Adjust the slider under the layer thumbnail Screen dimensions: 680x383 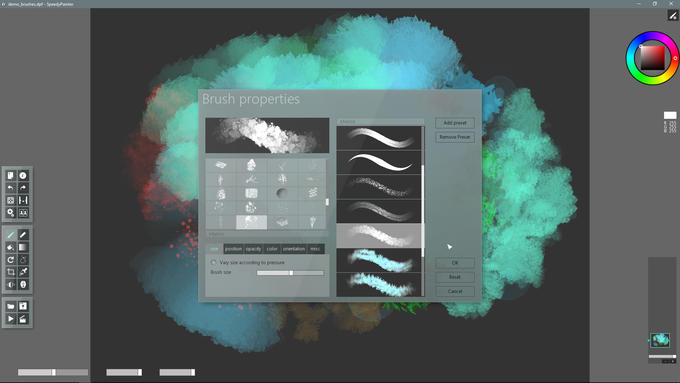pos(662,357)
